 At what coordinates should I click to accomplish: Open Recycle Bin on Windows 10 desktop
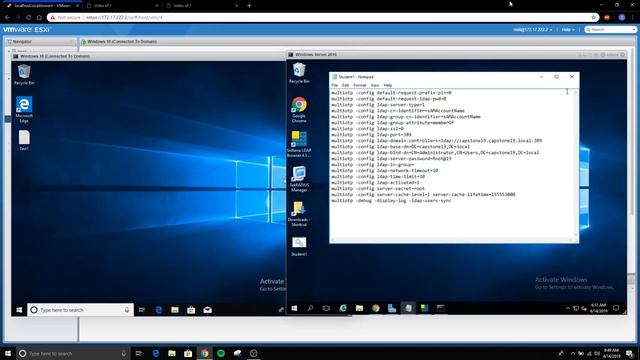[24, 74]
